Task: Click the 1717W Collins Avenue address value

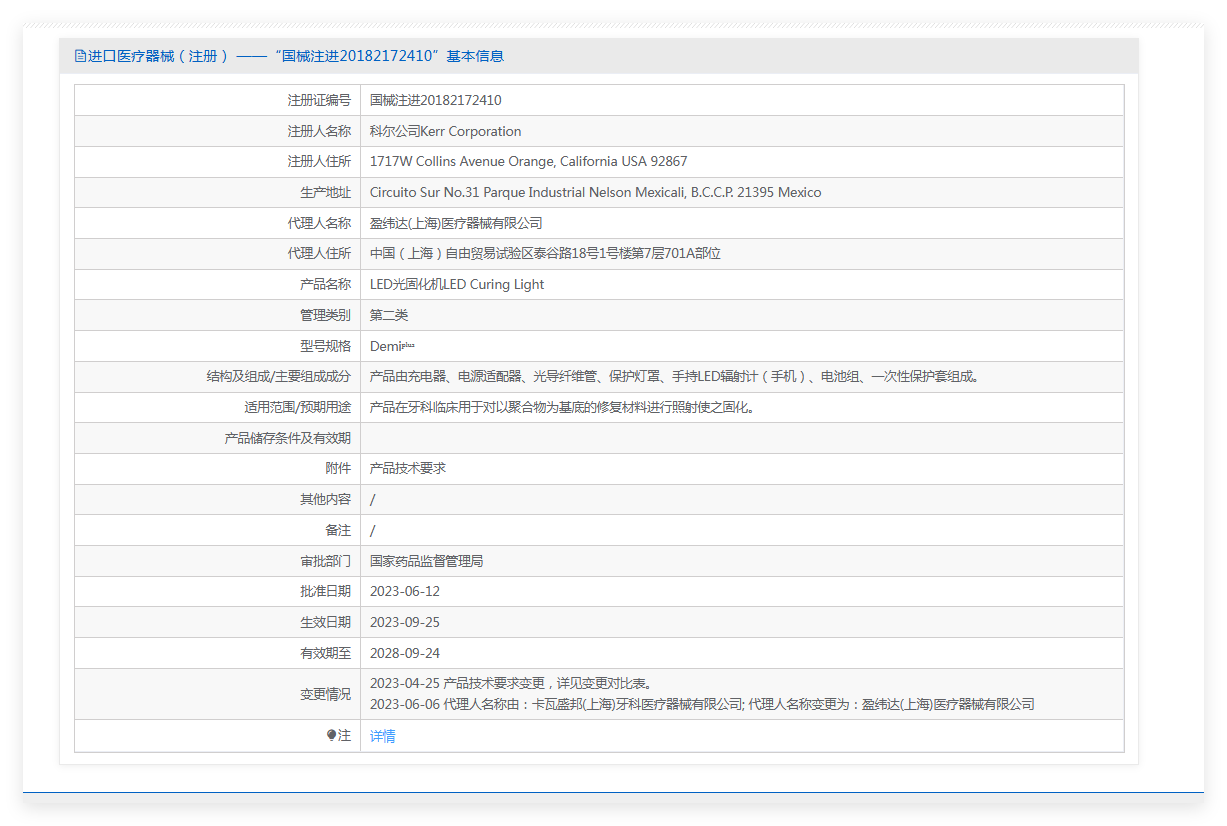Action: [x=529, y=161]
